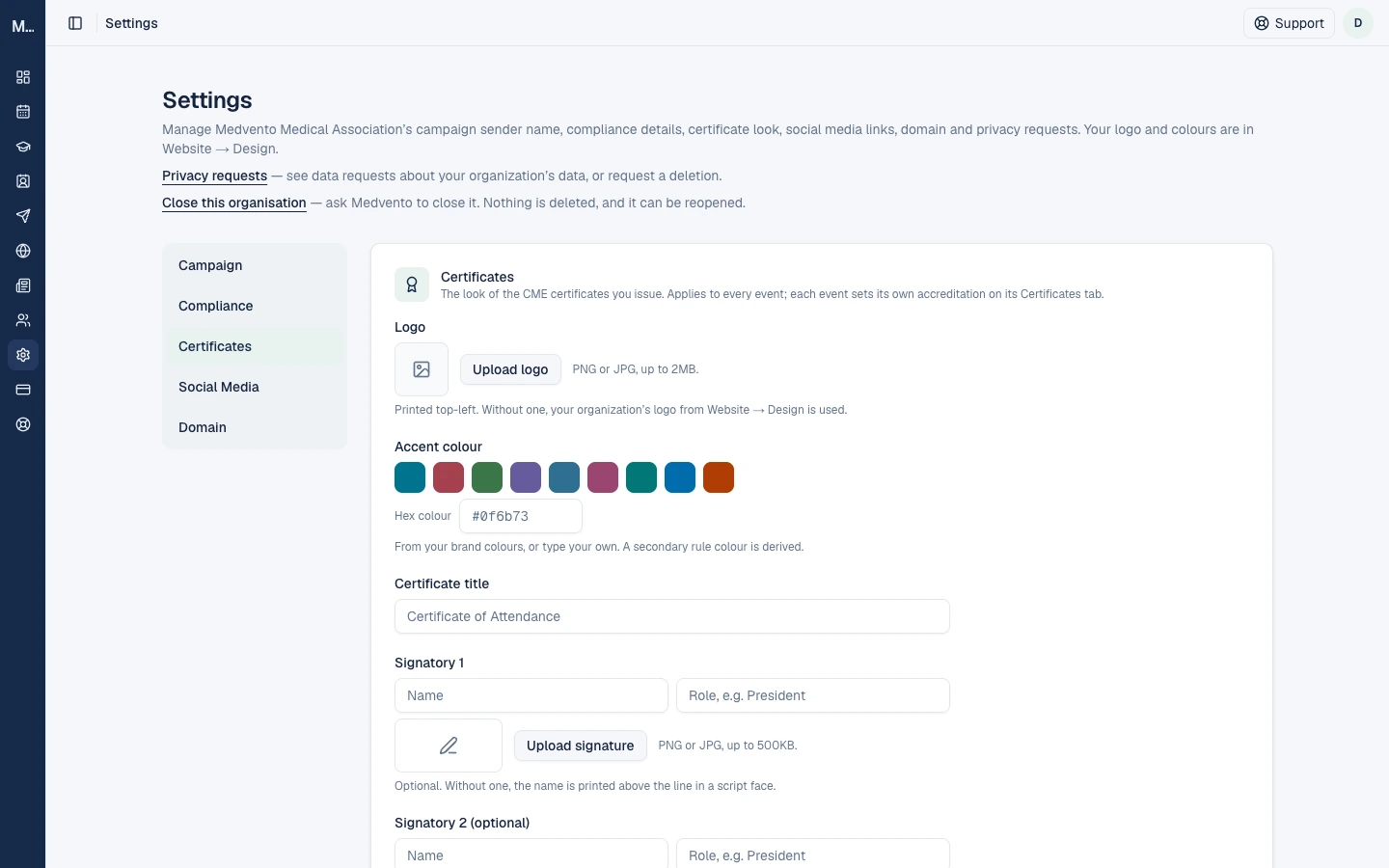Screen dimensions: 1389x868
Task: Click the logo image placeholder box
Action: [x=422, y=369]
